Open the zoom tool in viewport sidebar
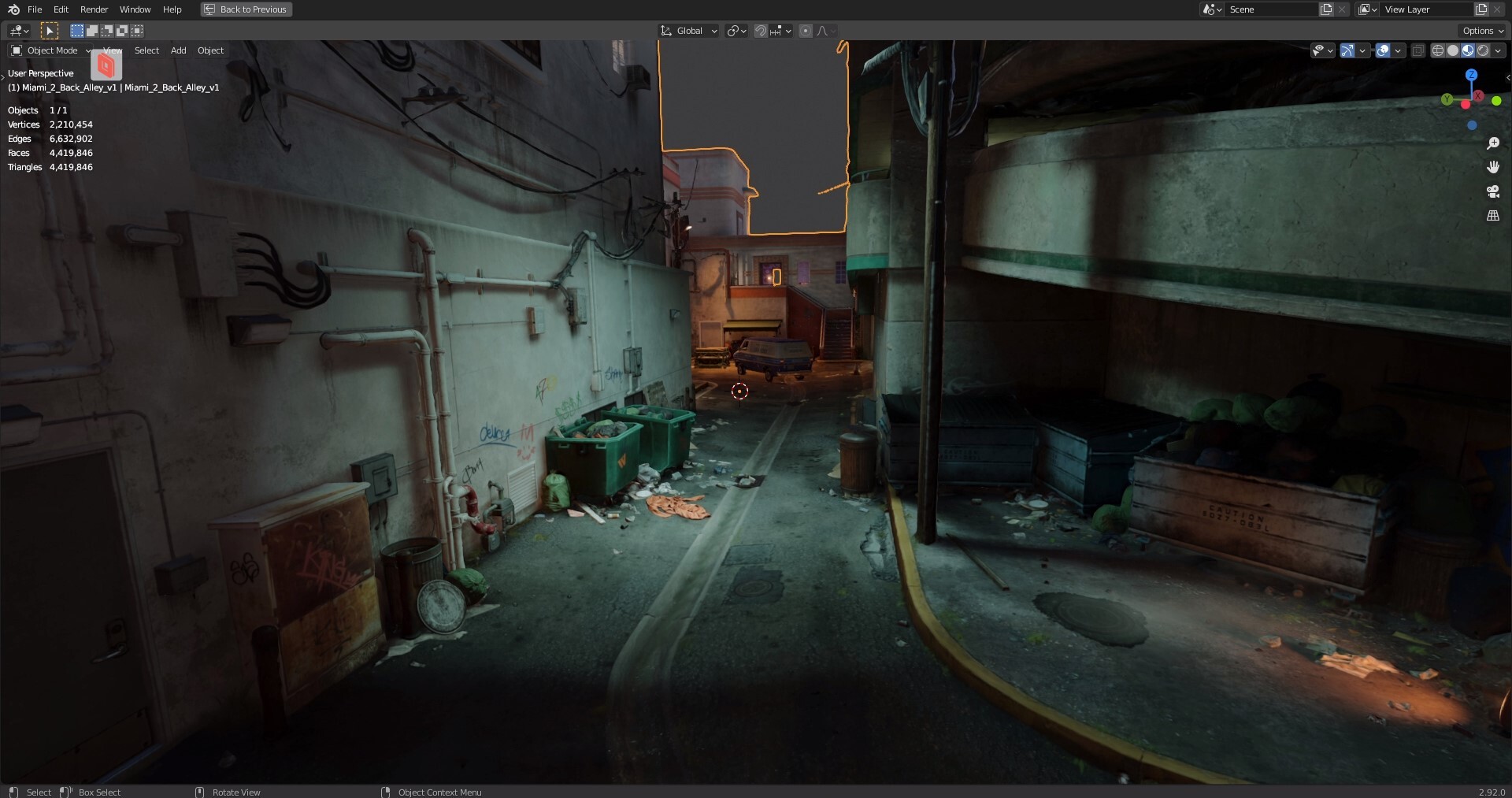This screenshot has height=798, width=1512. click(1493, 143)
